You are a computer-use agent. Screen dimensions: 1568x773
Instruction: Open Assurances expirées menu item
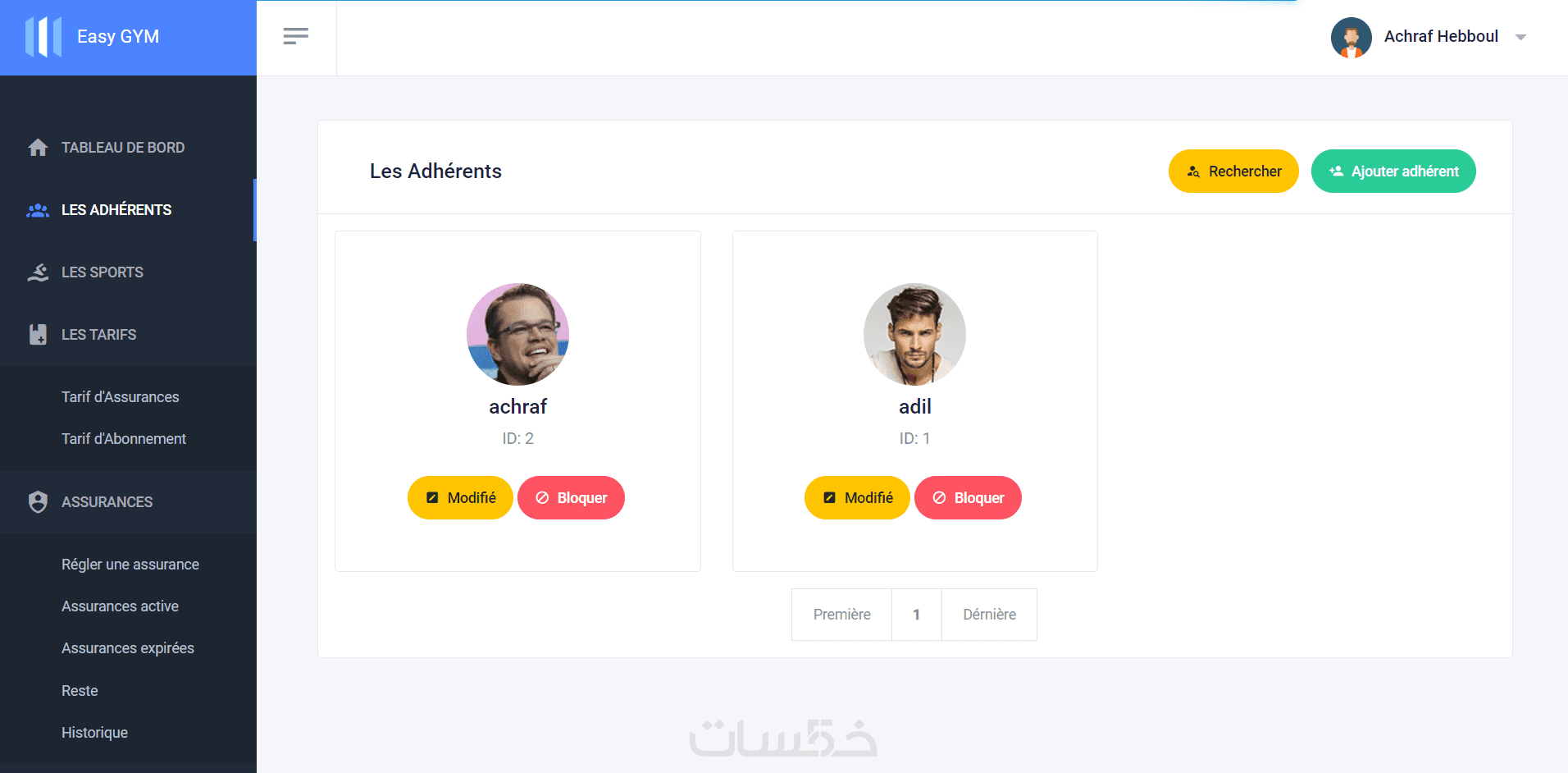128,648
